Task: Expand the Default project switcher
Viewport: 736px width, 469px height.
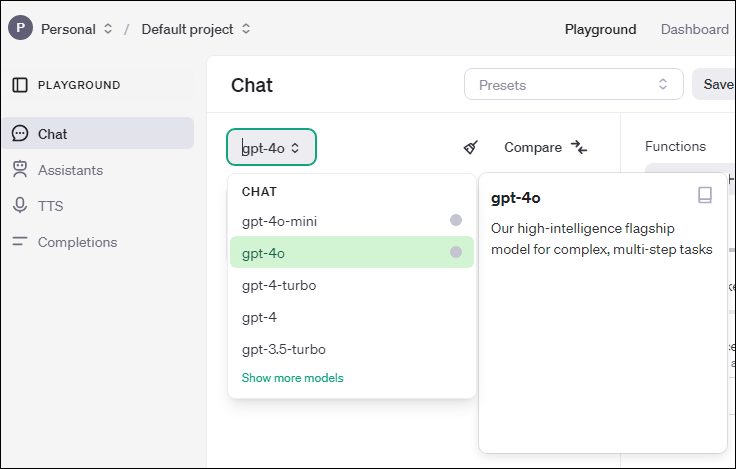Action: pyautogui.click(x=196, y=29)
